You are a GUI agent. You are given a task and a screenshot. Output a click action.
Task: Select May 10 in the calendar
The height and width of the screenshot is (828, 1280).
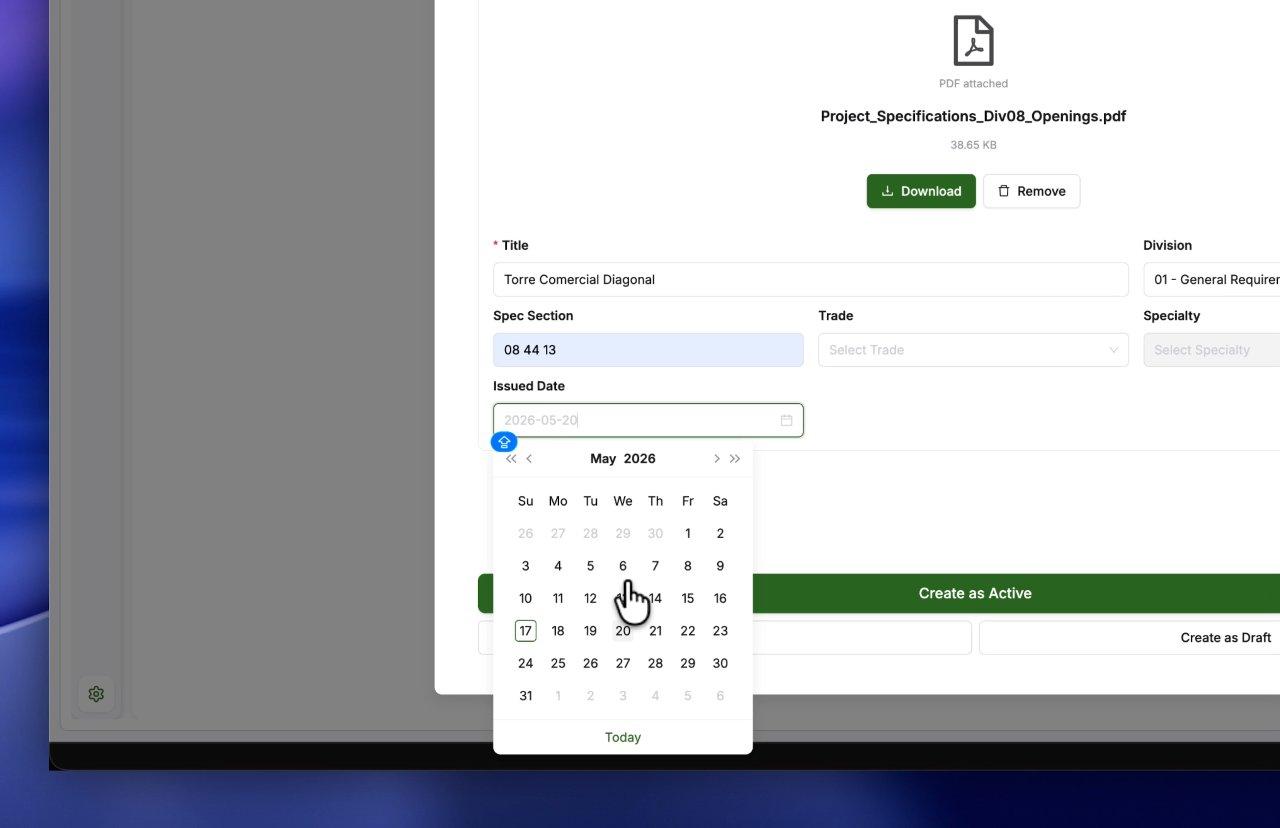pos(526,599)
